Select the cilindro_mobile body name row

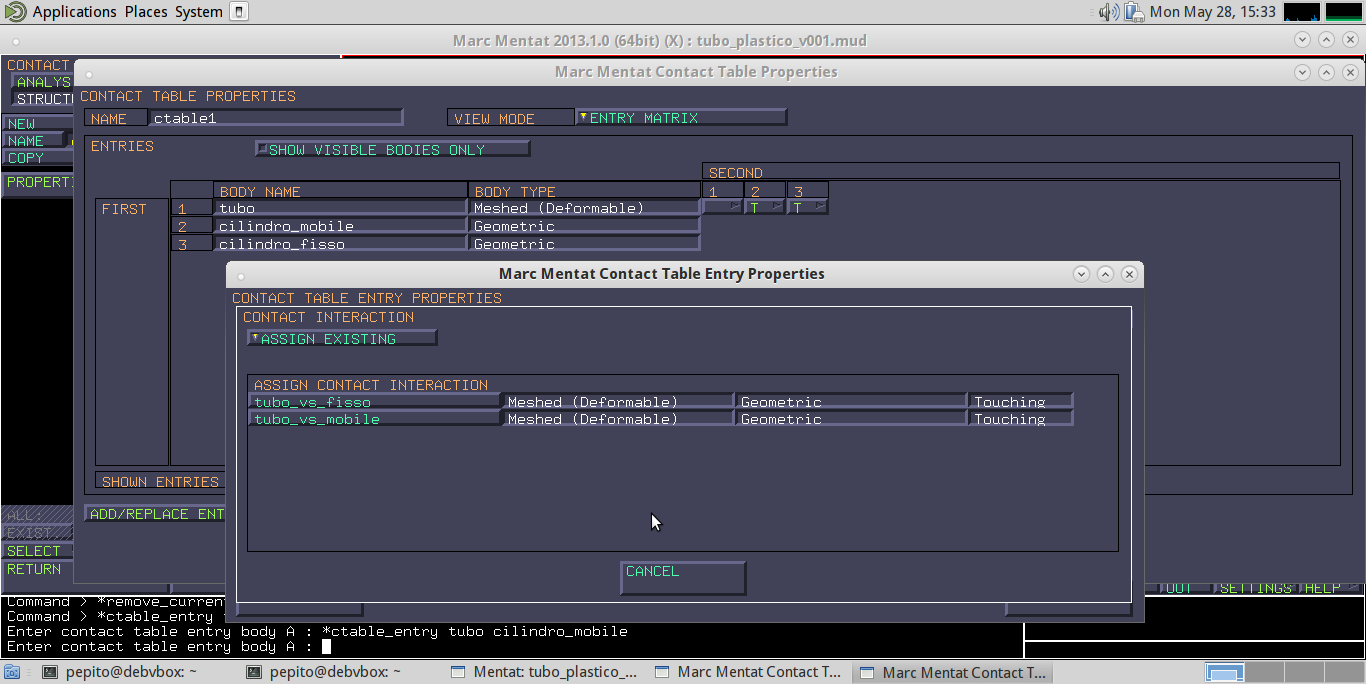(341, 226)
